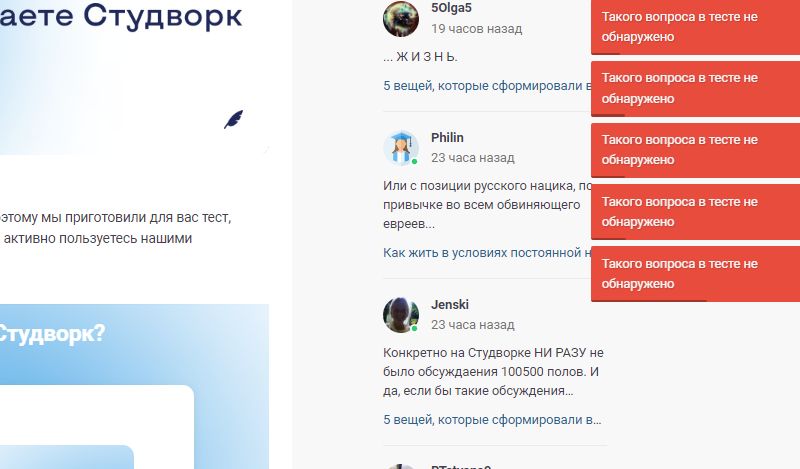Click the '19 часов назад' timestamp
This screenshot has height=469, width=800.
(x=477, y=29)
